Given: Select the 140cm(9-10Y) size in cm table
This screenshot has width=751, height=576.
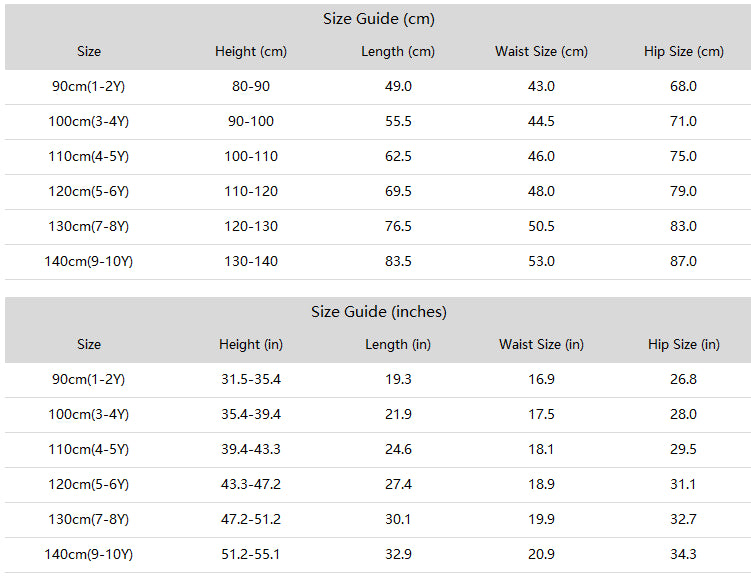Looking at the screenshot, I should [89, 261].
